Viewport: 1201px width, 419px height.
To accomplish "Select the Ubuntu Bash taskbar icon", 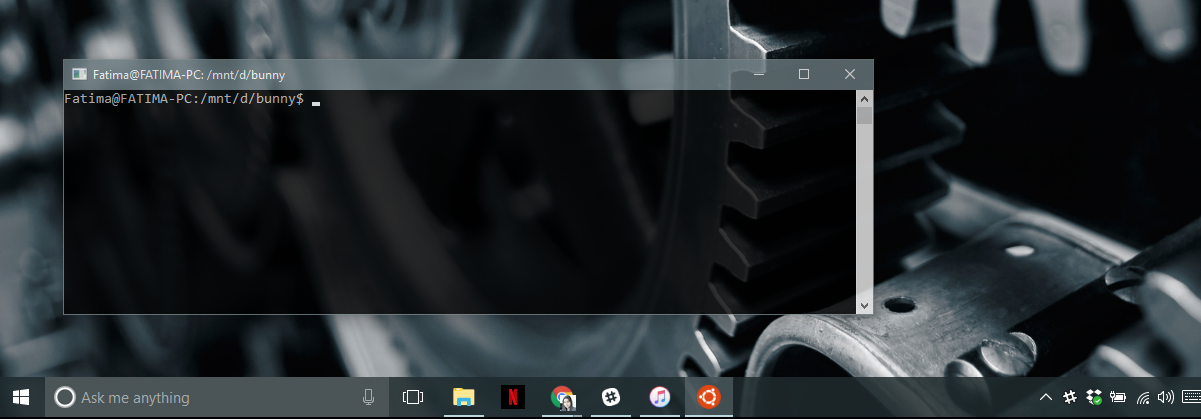I will click(709, 397).
